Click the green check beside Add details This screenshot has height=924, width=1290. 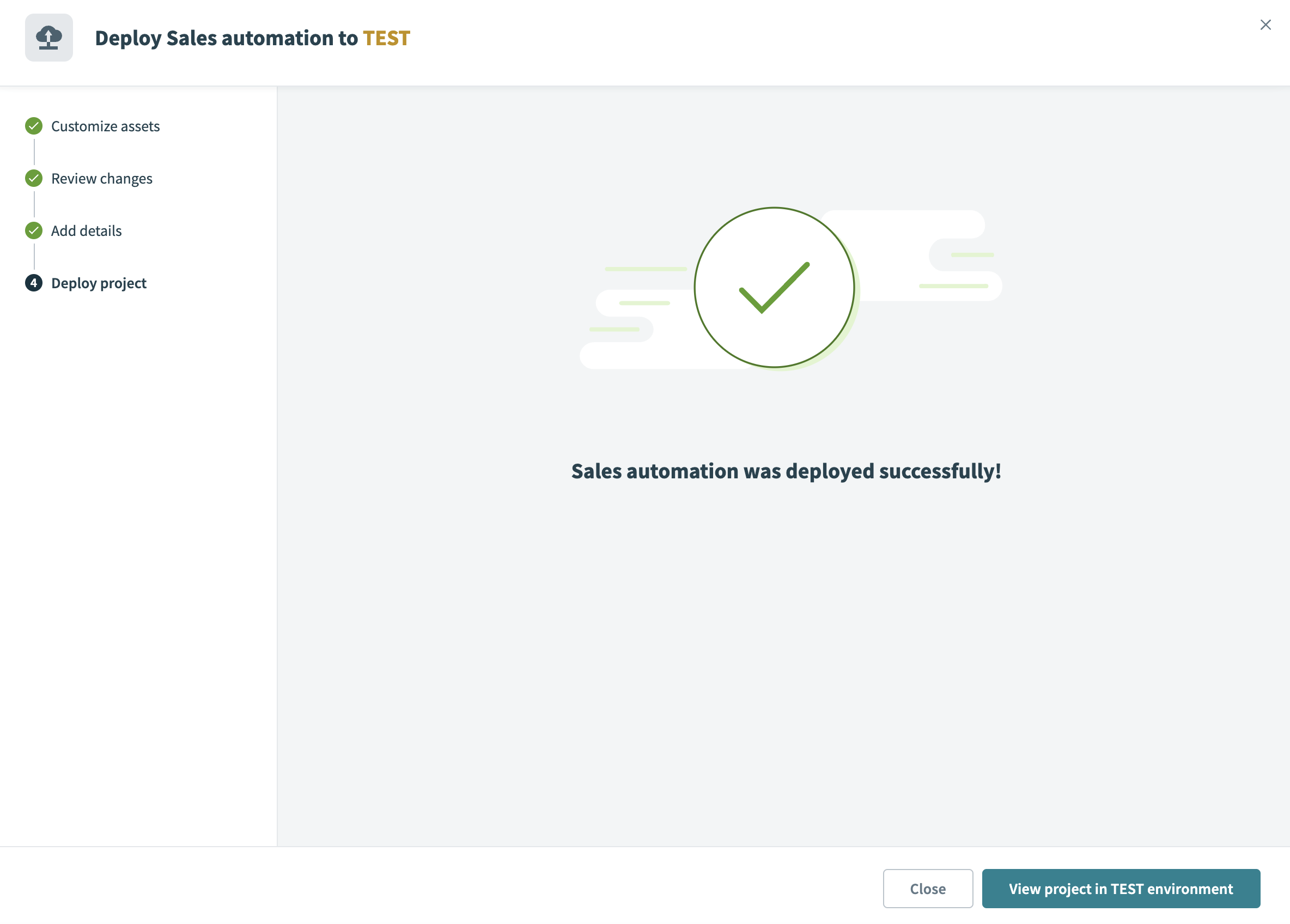34,230
